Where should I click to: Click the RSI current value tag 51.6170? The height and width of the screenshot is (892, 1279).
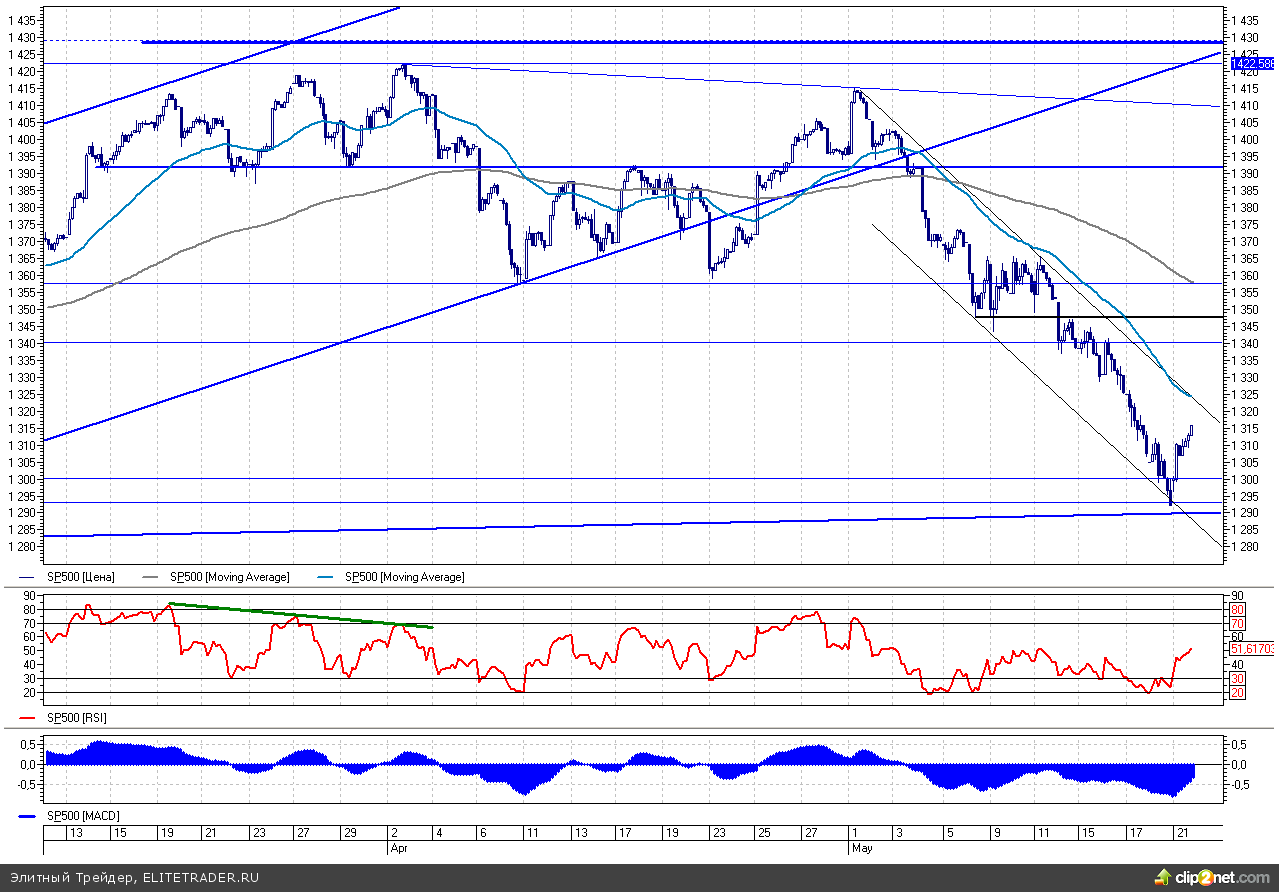1253,649
